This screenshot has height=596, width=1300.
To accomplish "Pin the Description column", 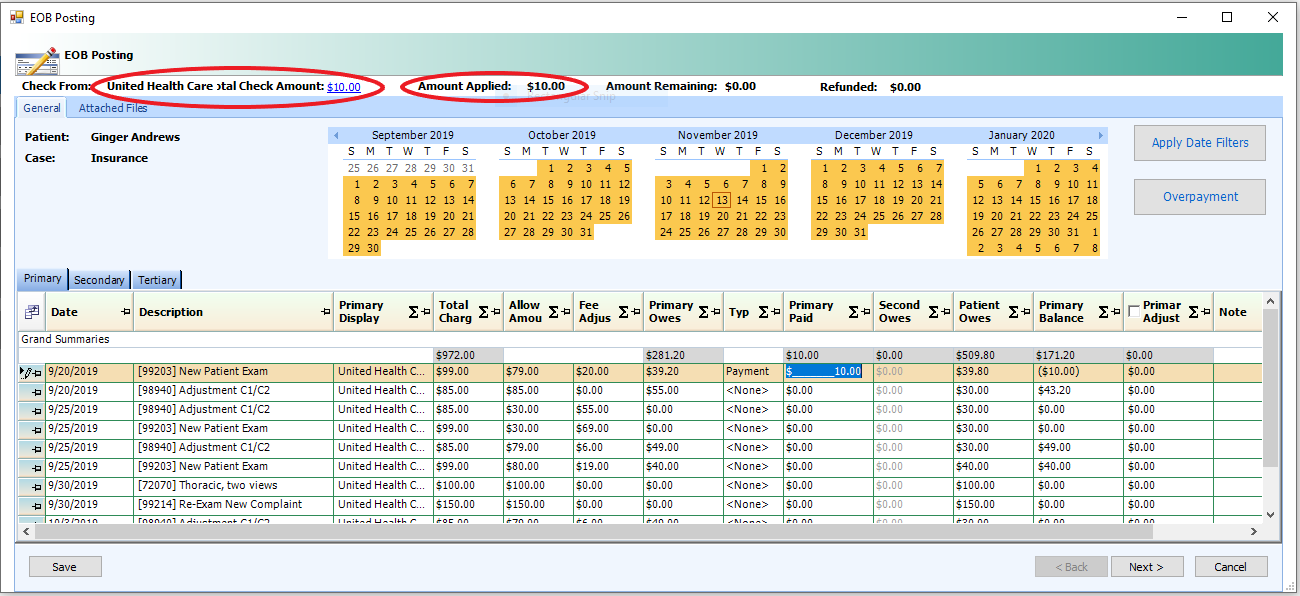I will 325,312.
